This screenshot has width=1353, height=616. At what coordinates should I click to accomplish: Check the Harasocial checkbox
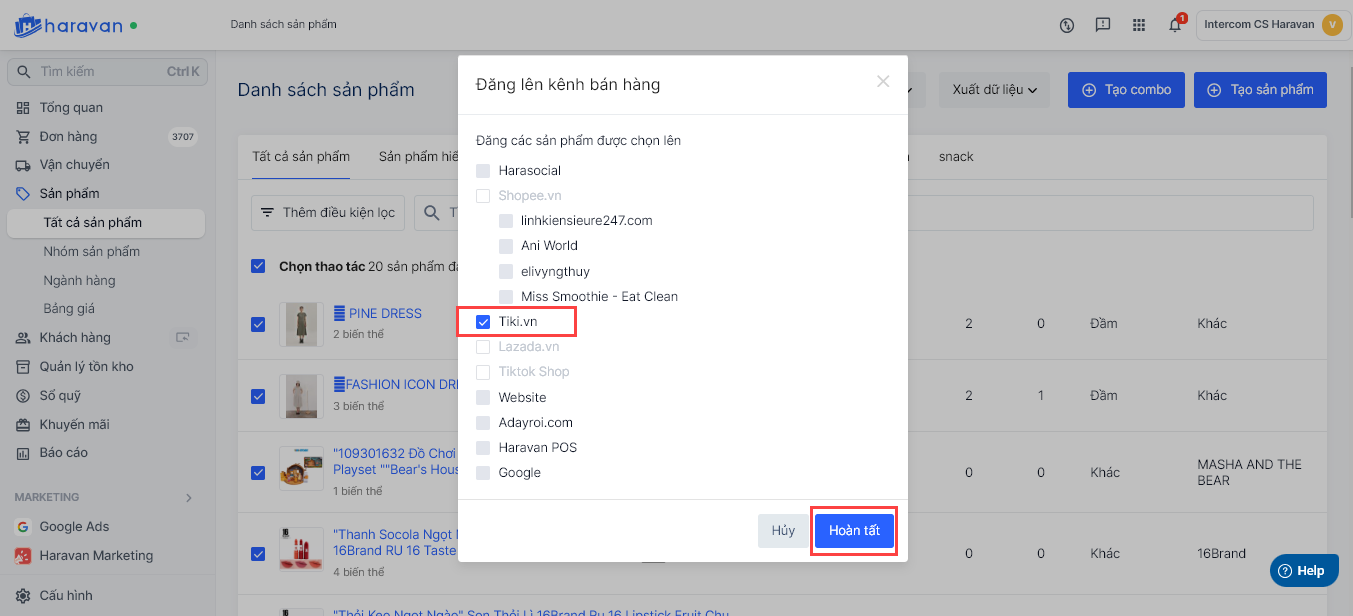484,171
